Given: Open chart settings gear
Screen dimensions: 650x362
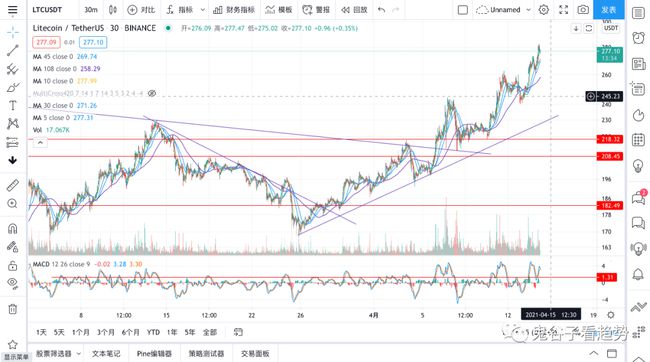Looking at the screenshot, I should click(543, 10).
